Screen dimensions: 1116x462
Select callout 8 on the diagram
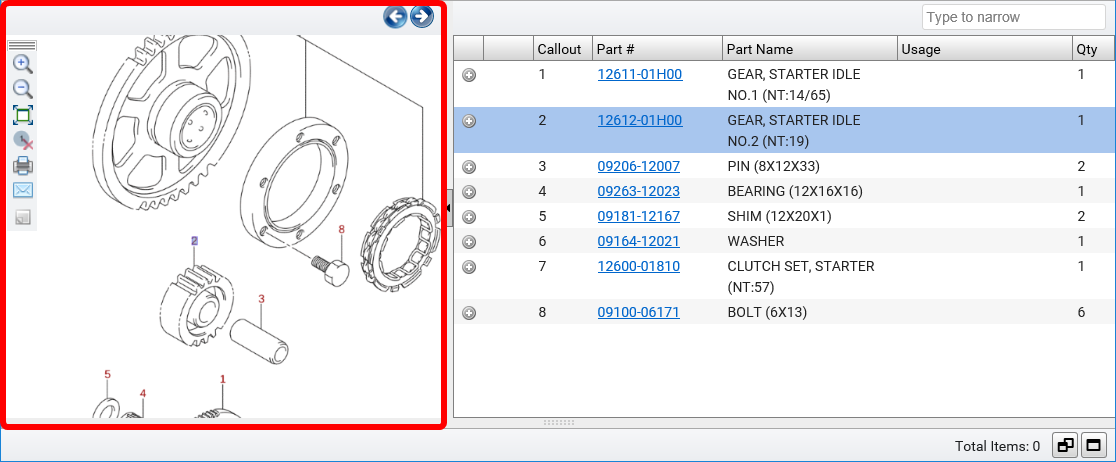tap(341, 229)
